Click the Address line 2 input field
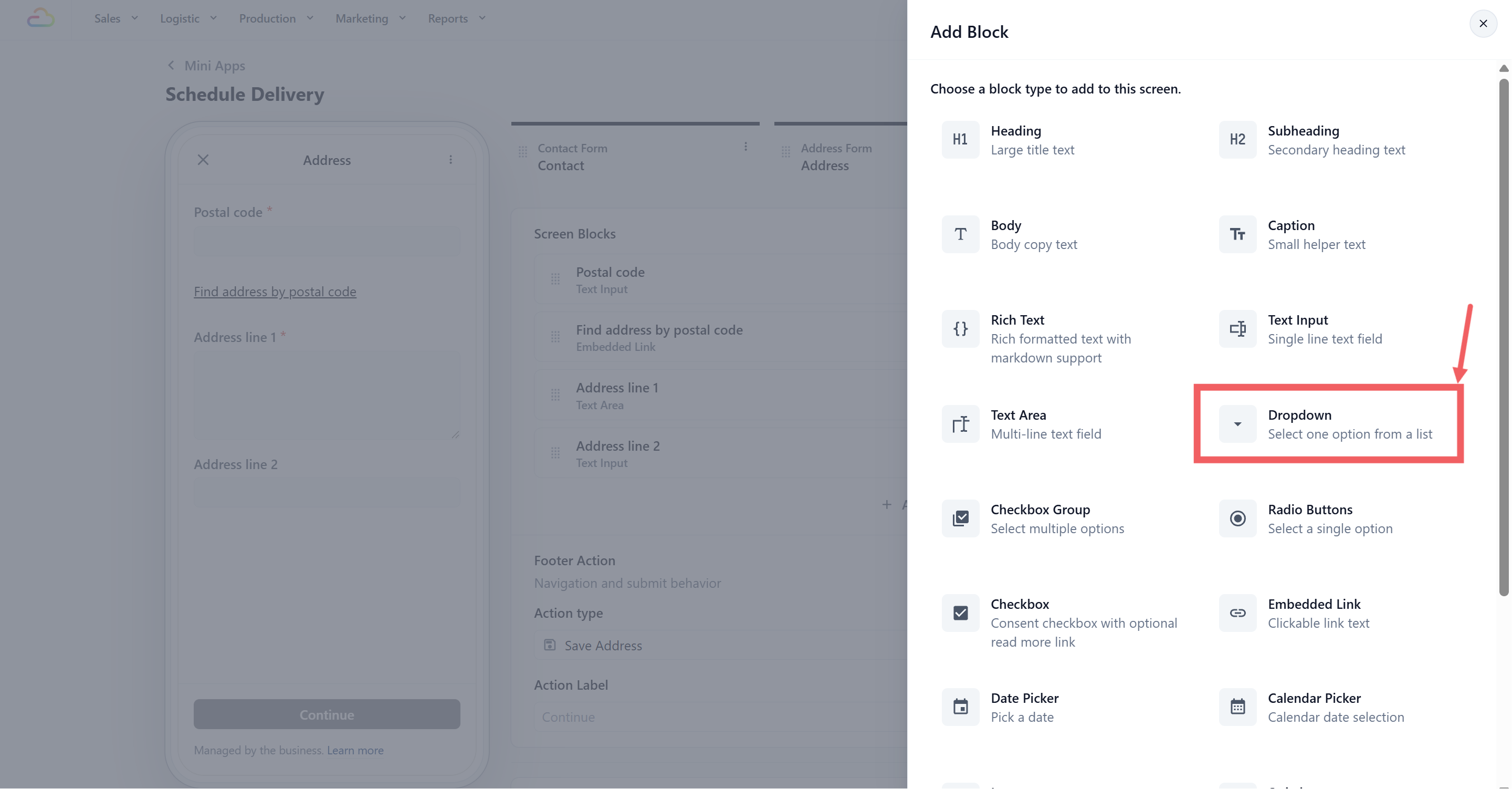The height and width of the screenshot is (789, 1512). [327, 492]
